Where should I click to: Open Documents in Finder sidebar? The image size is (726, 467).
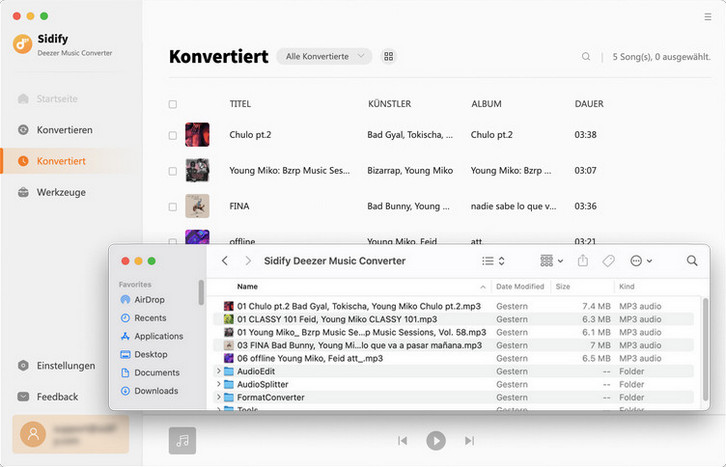point(150,373)
